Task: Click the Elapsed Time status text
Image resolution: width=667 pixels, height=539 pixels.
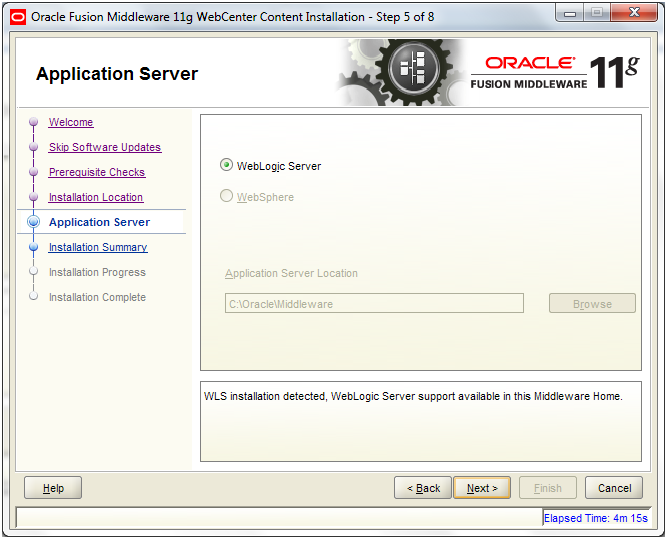Action: (596, 518)
